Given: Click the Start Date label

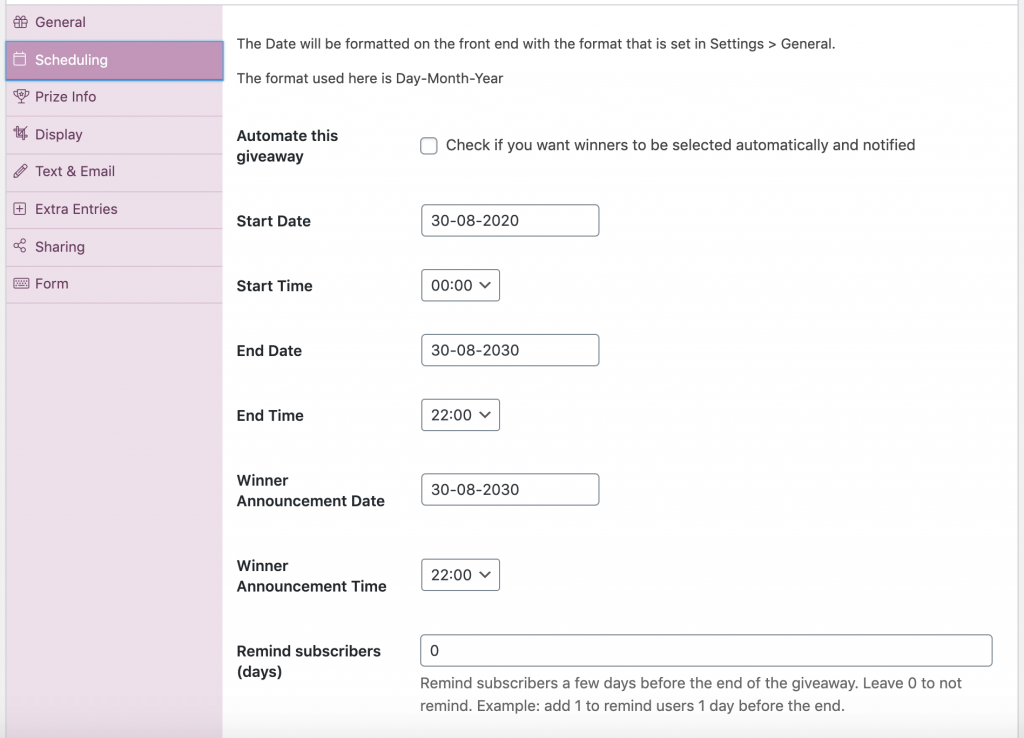Looking at the screenshot, I should [274, 221].
